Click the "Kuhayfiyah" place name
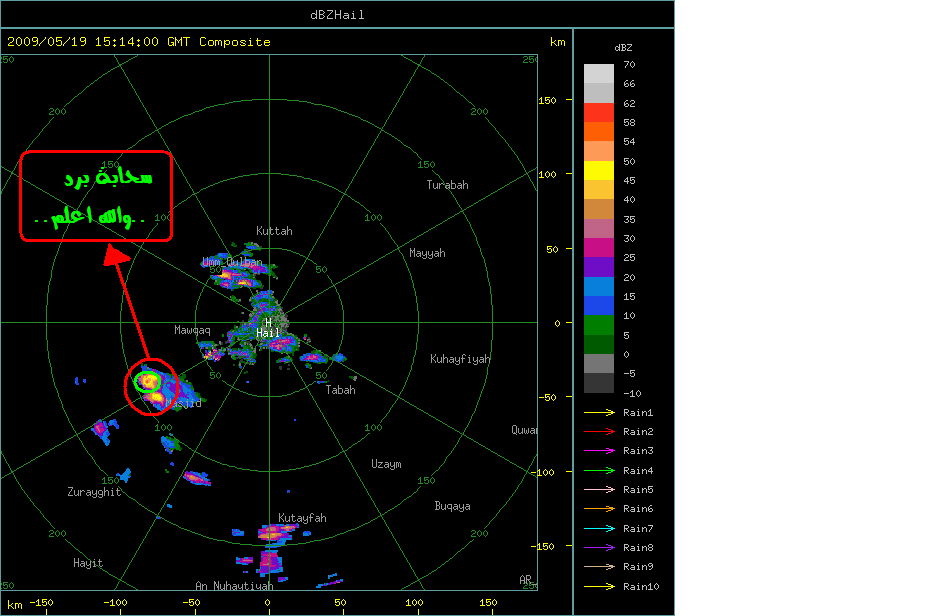The width and height of the screenshot is (928, 616). (460, 359)
